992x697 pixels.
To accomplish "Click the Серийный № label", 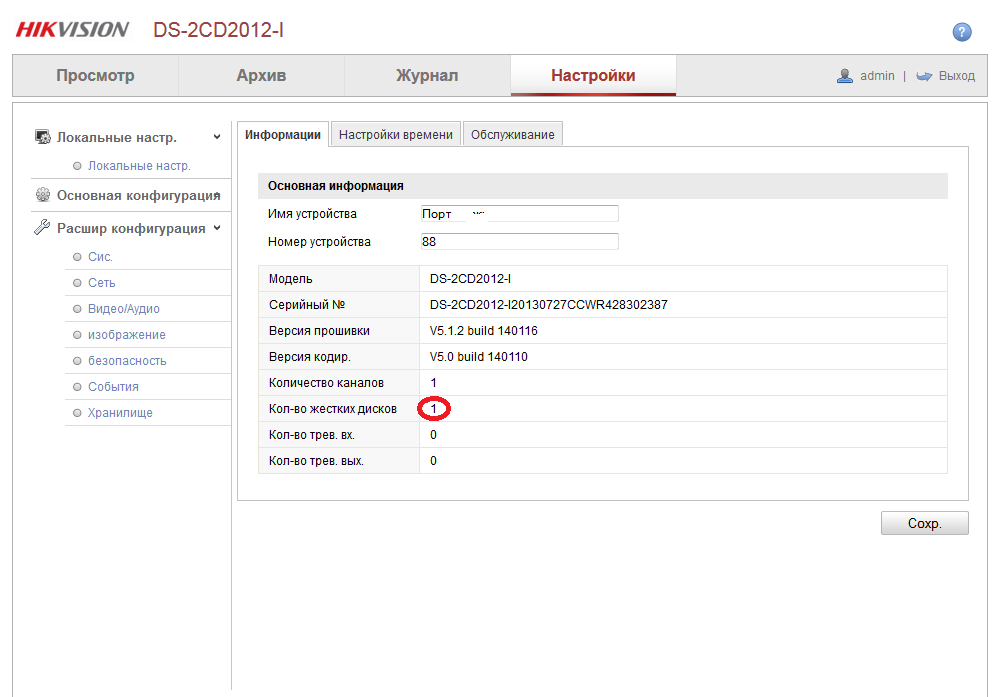I will [x=307, y=305].
